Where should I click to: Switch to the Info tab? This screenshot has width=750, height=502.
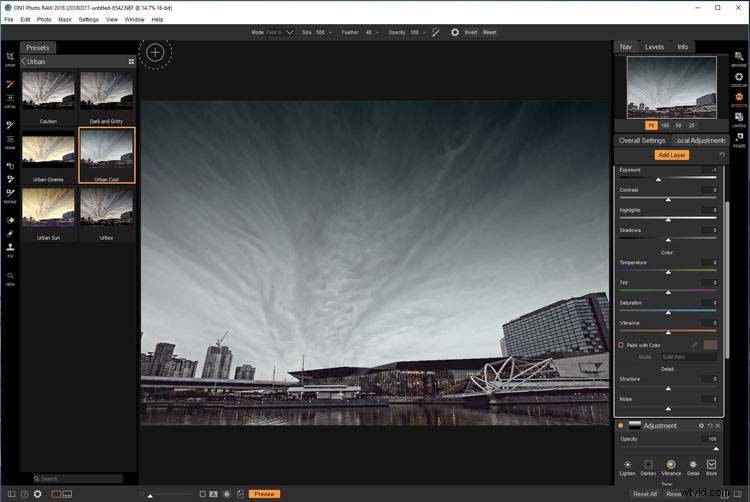[x=683, y=47]
